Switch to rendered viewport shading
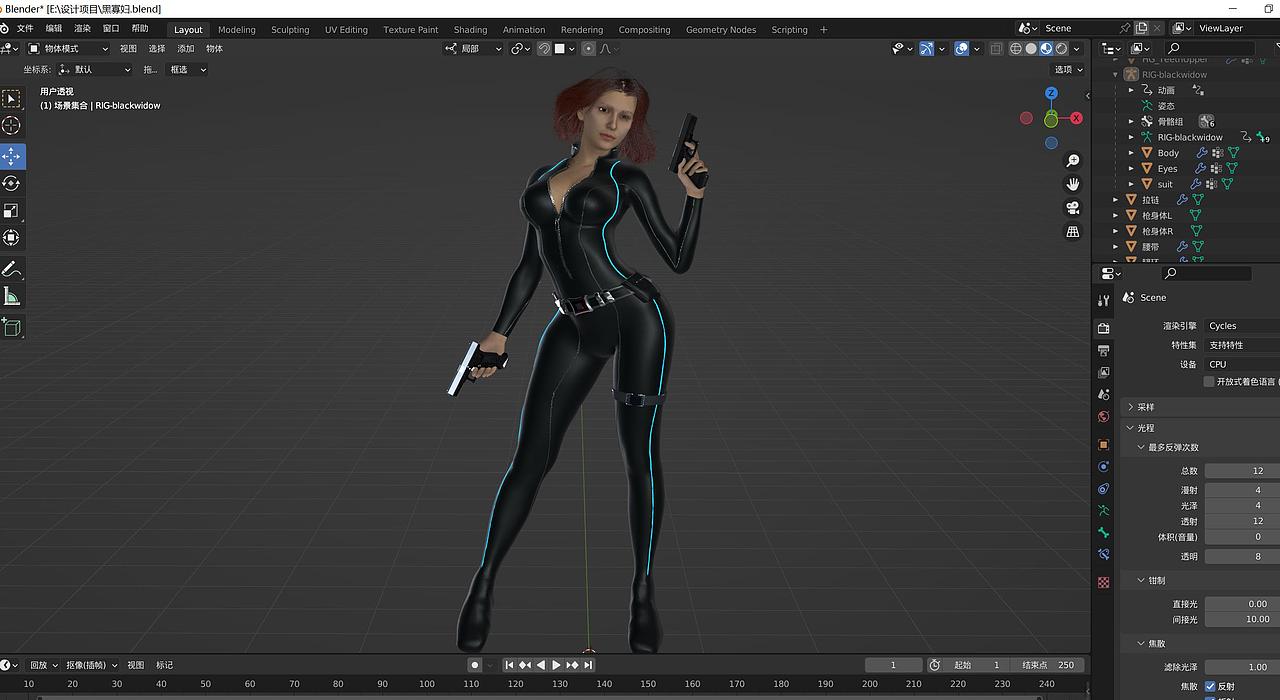This screenshot has height=700, width=1280. pos(1061,48)
